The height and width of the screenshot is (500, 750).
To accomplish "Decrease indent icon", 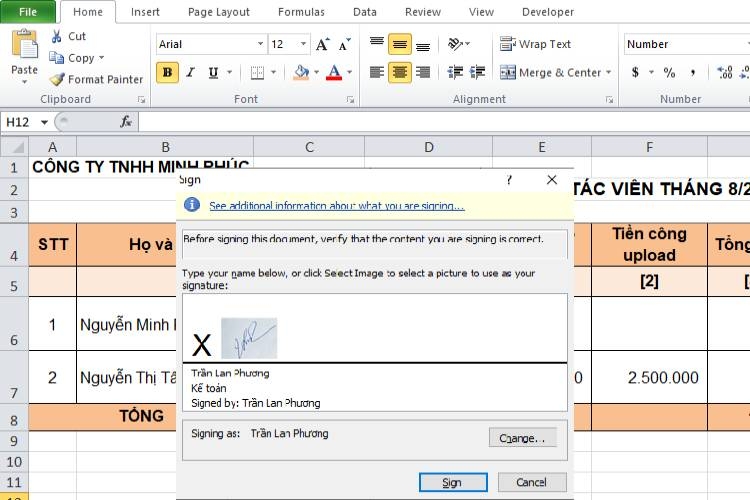I will 455,73.
